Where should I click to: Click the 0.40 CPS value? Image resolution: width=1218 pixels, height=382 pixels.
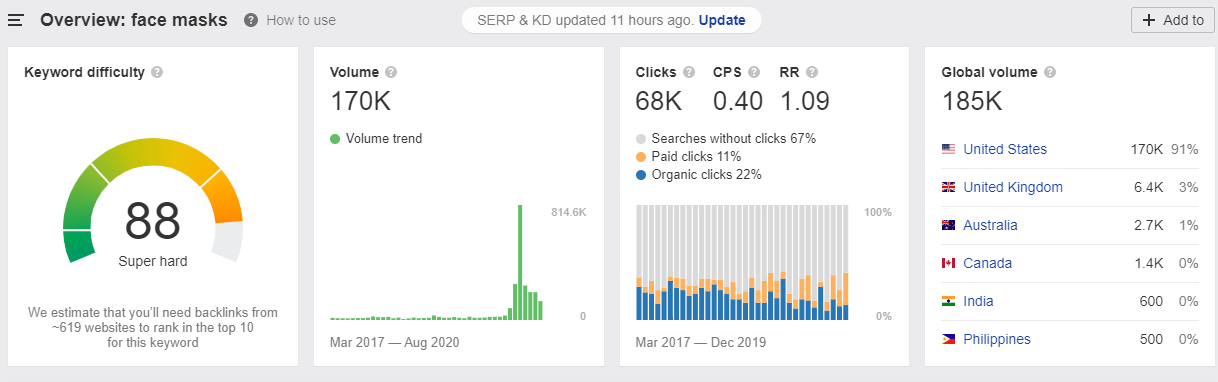click(738, 101)
